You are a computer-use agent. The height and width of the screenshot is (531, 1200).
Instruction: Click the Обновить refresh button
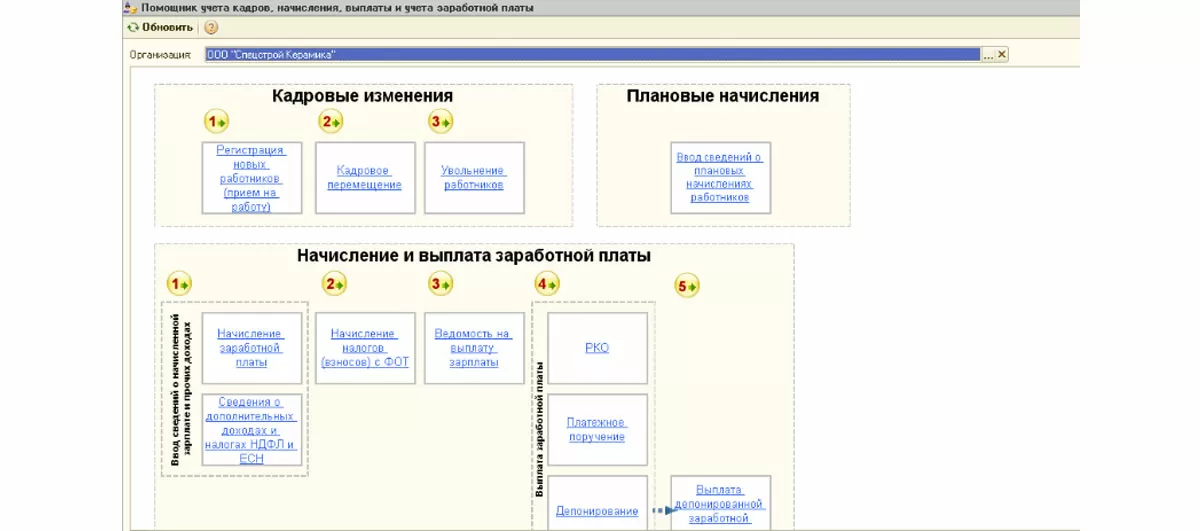coord(159,27)
